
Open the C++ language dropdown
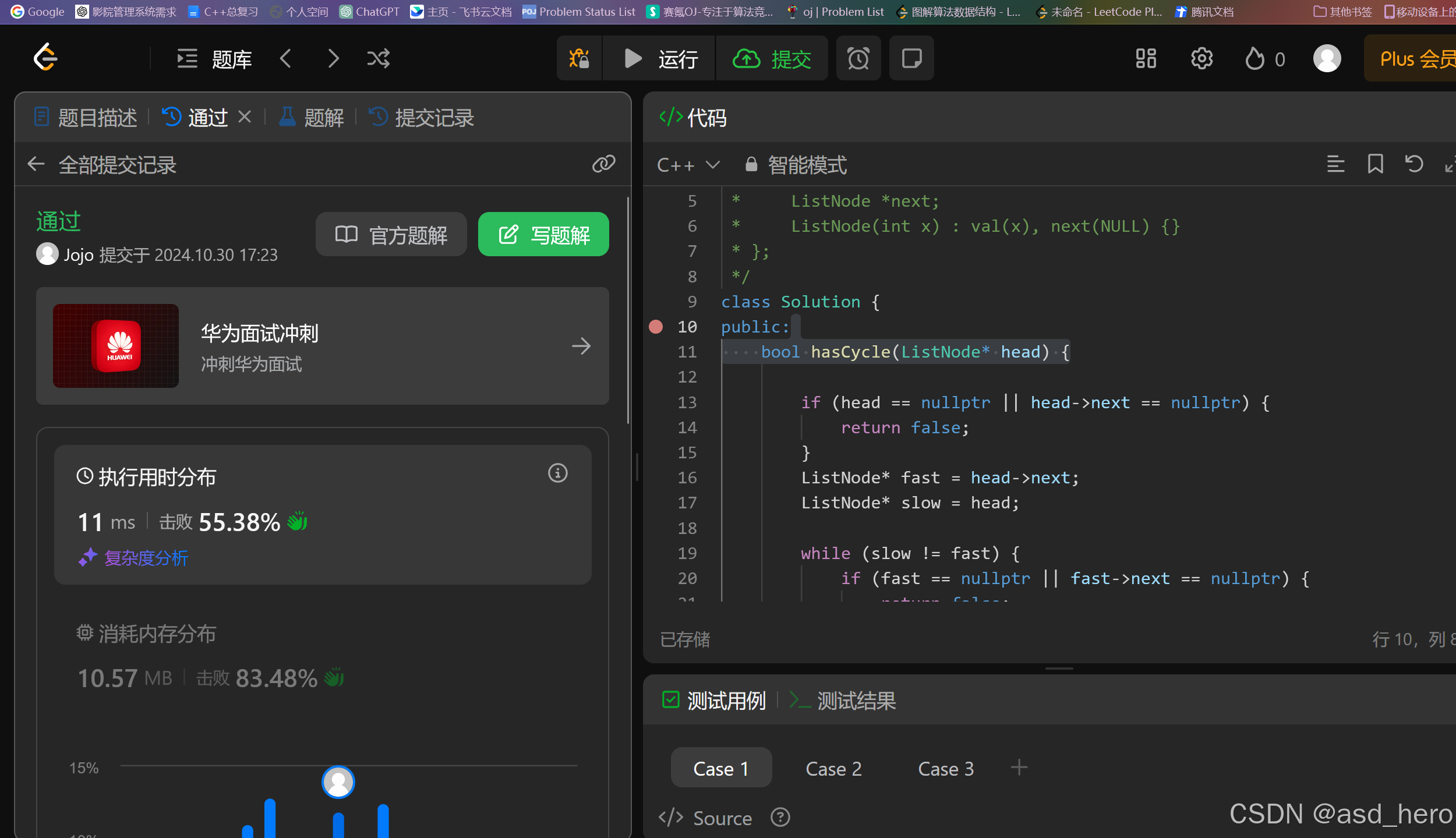click(688, 165)
